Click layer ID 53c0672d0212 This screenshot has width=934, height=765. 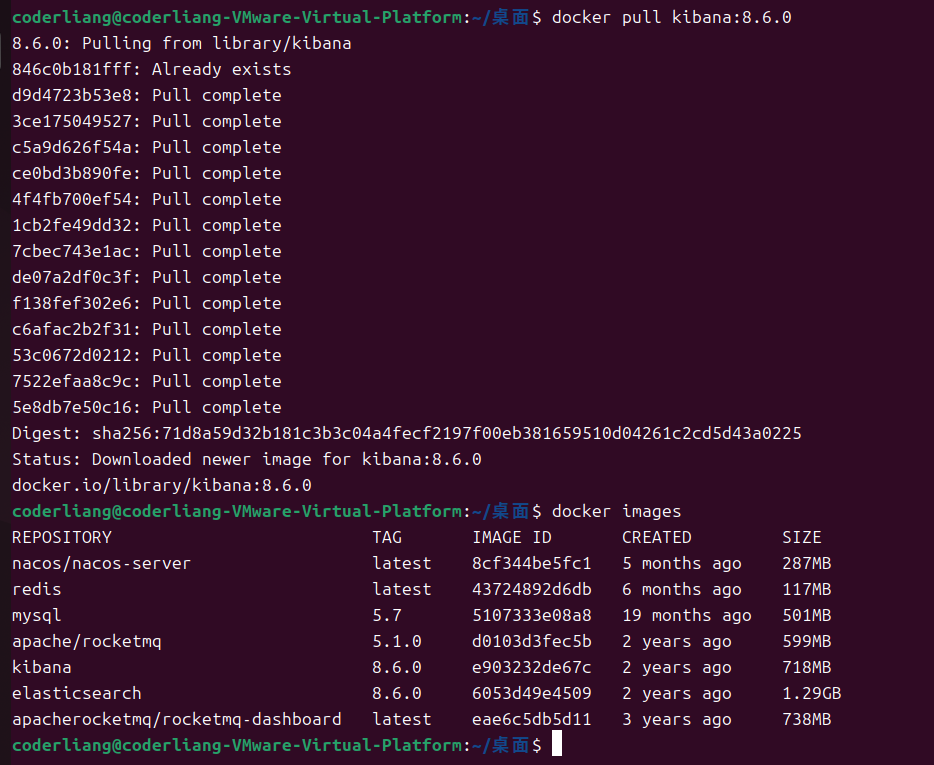72,355
